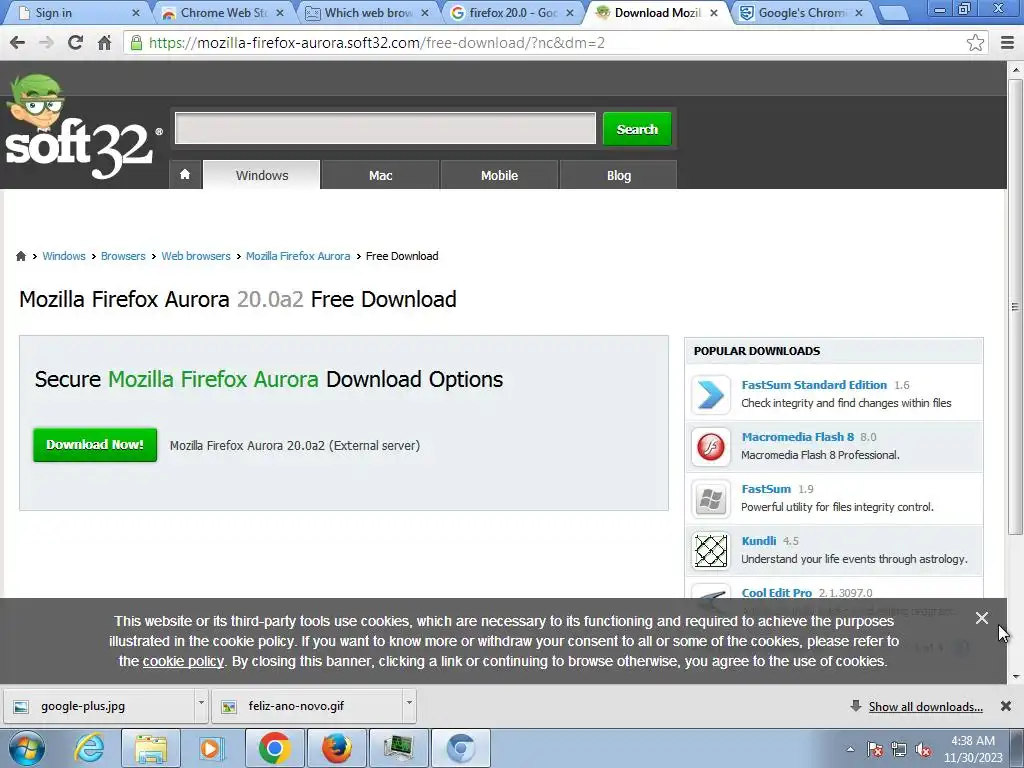Open the google-plus.jpg download options arrow
Viewport: 1024px width, 768px height.
tap(201, 703)
